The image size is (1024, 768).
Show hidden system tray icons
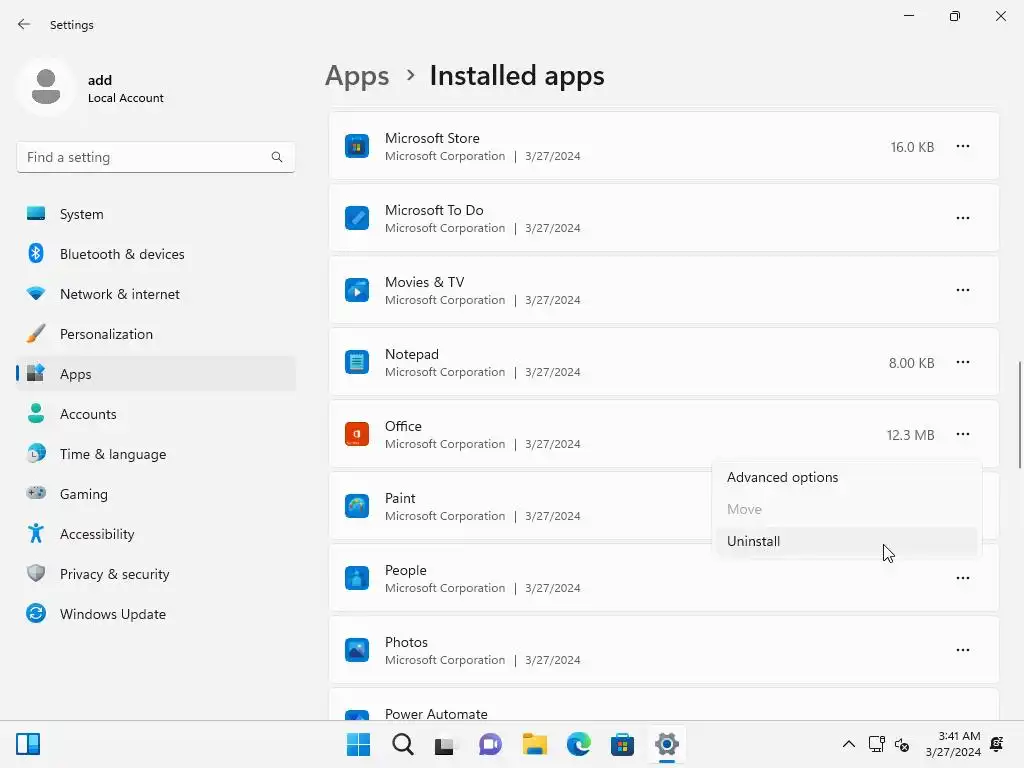(x=848, y=744)
